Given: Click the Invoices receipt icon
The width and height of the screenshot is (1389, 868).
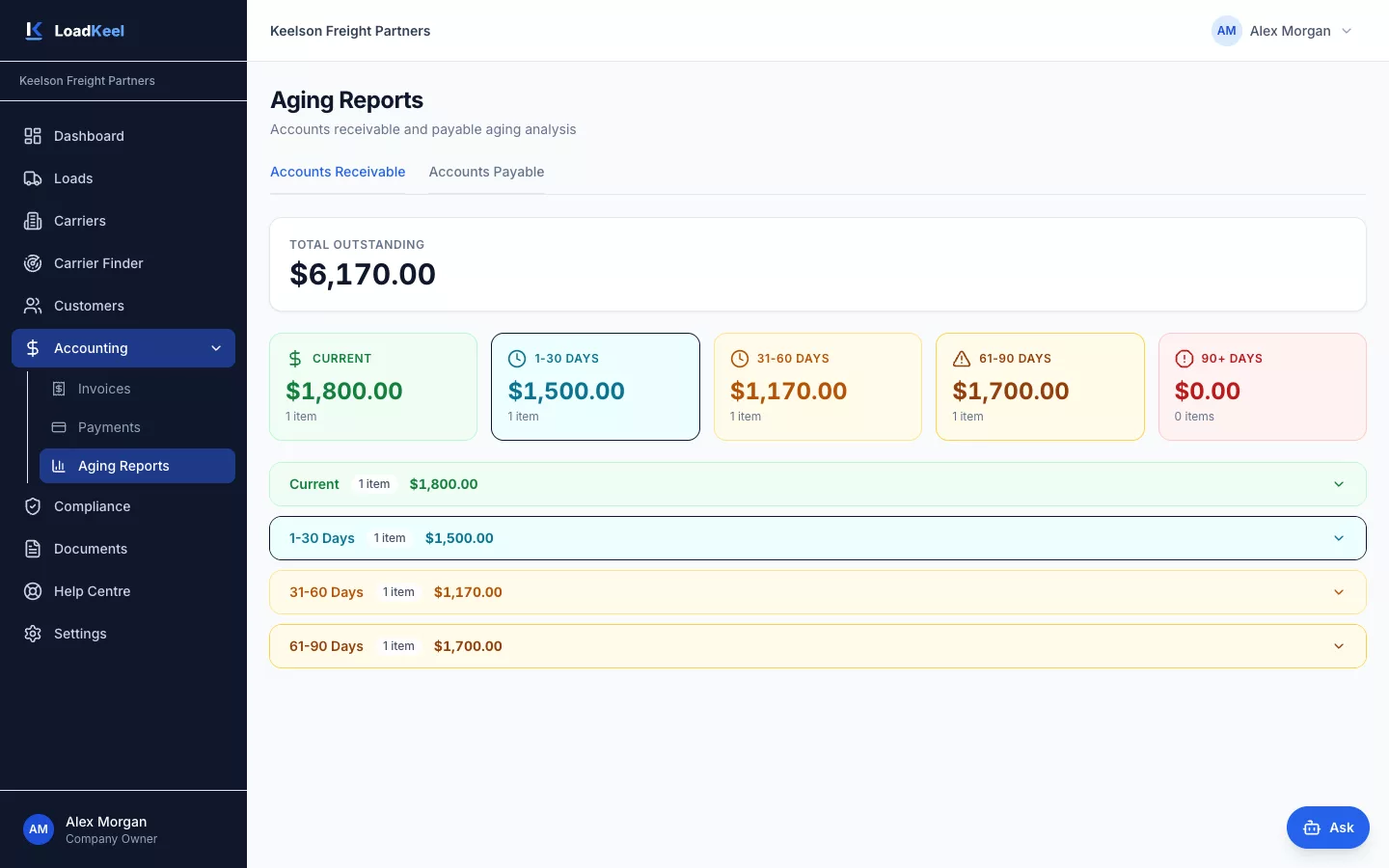Looking at the screenshot, I should [59, 389].
